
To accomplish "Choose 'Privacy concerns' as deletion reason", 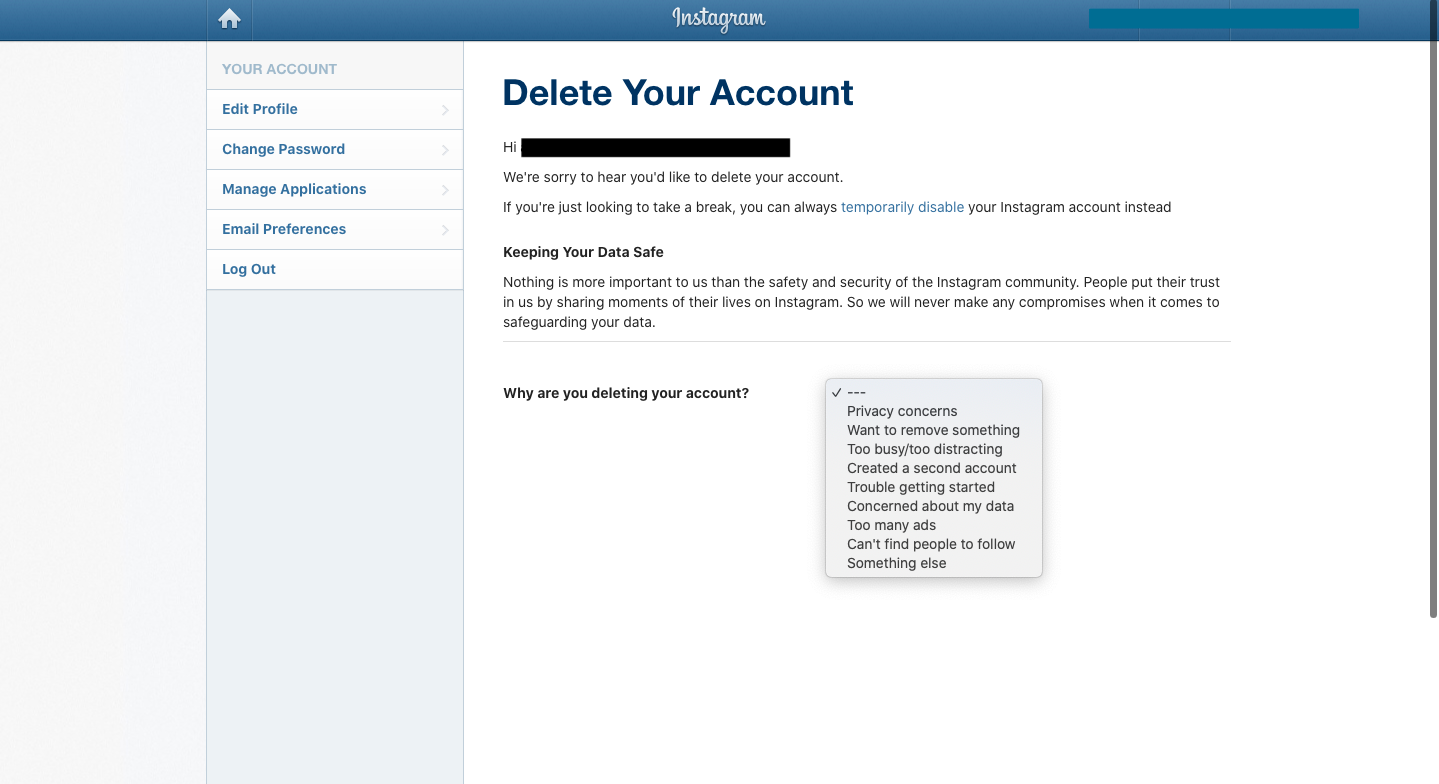I will [934, 411].
